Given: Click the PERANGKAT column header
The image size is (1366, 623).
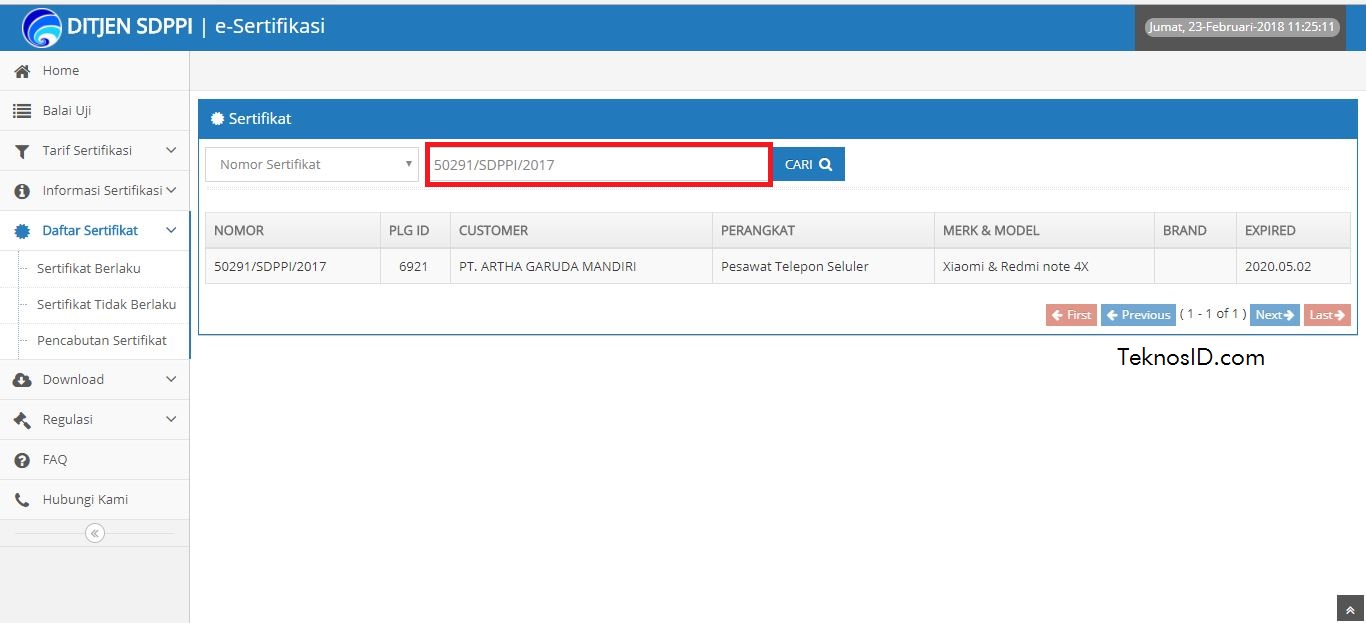Looking at the screenshot, I should [x=824, y=230].
